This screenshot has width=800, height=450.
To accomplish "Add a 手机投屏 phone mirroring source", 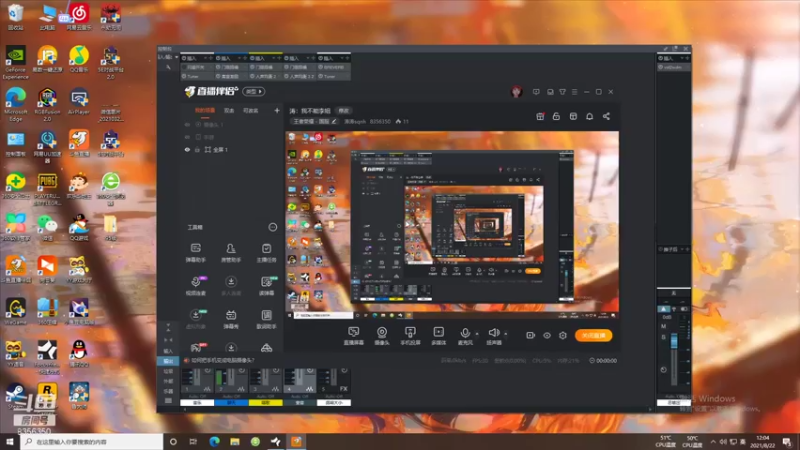I will [410, 336].
